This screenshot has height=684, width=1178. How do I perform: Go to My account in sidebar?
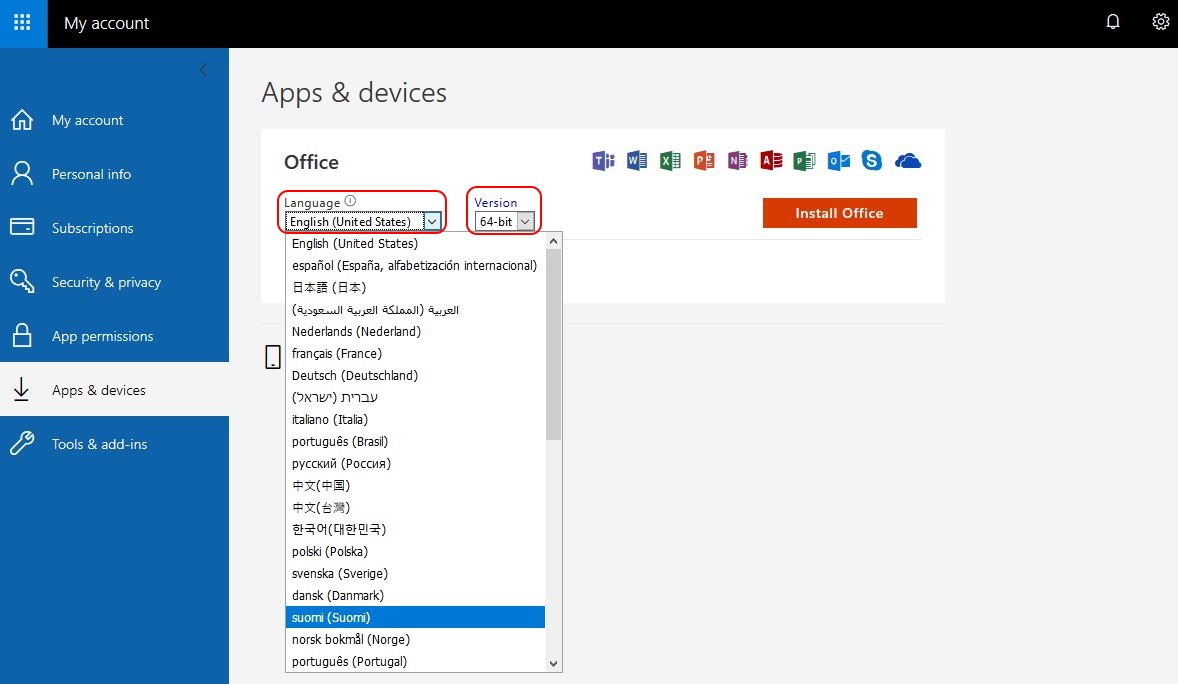[x=114, y=120]
